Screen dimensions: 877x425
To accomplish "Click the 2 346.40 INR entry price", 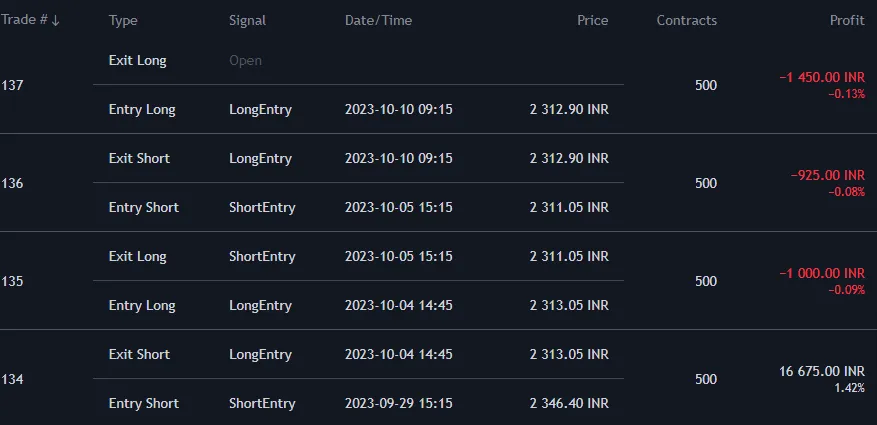I will click(568, 403).
